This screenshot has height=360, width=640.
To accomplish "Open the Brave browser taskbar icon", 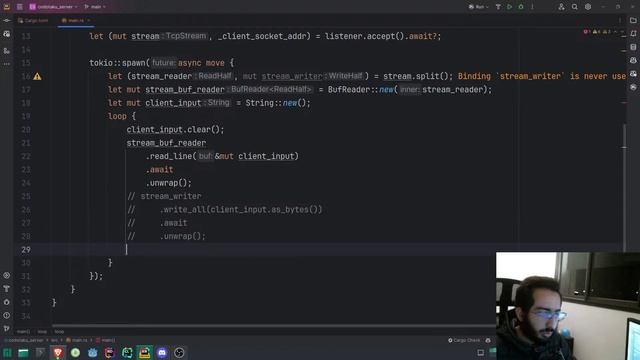I will pos(58,353).
